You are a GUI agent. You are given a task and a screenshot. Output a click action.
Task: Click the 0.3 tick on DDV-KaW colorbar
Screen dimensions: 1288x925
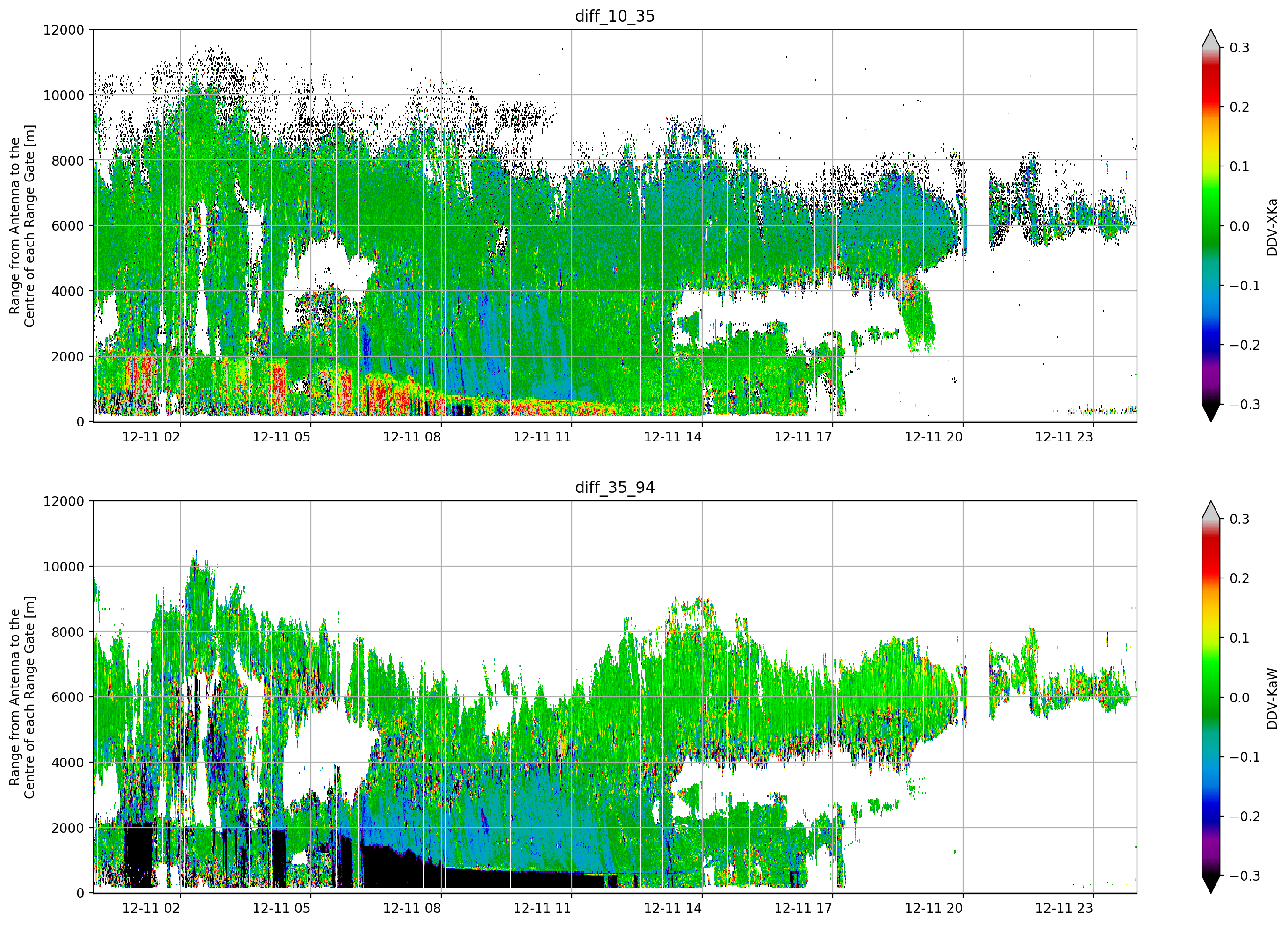1239,519
